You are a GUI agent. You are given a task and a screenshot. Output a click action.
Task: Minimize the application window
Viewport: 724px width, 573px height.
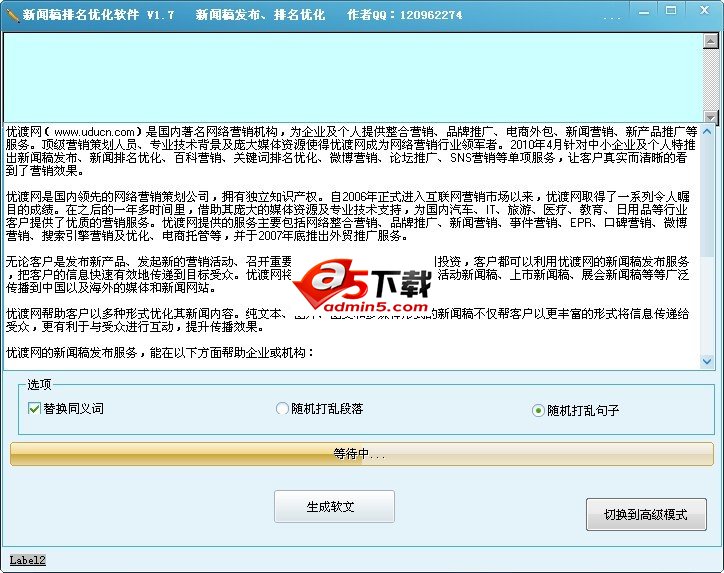(x=644, y=12)
